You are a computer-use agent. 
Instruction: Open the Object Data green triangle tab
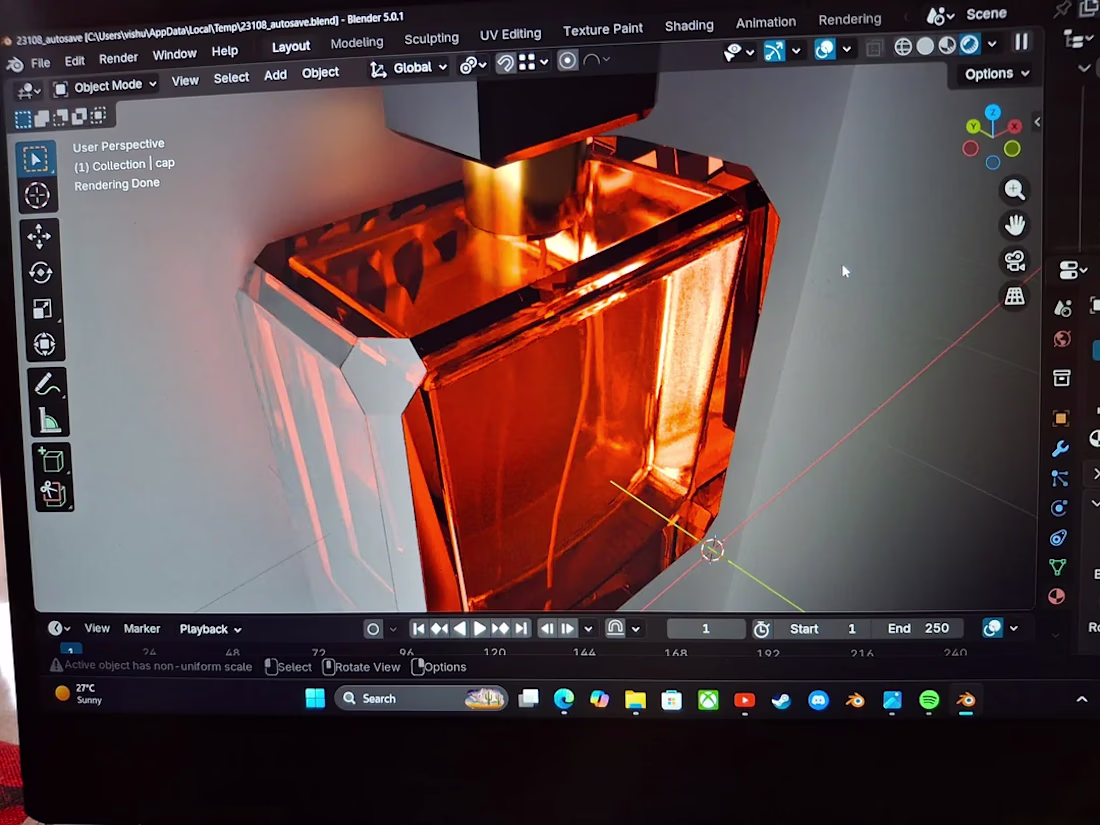pos(1057,567)
